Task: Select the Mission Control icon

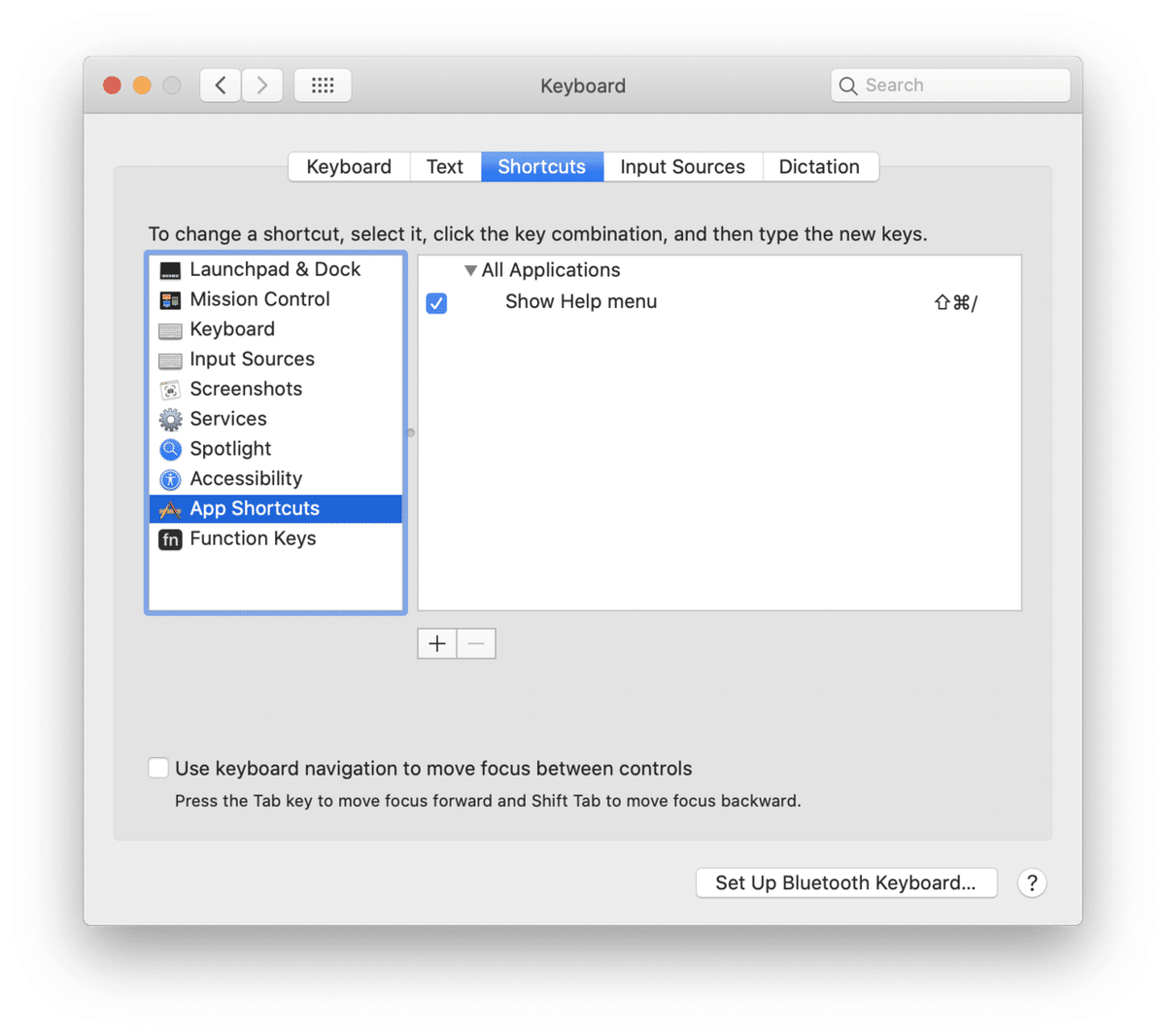Action: pyautogui.click(x=169, y=299)
